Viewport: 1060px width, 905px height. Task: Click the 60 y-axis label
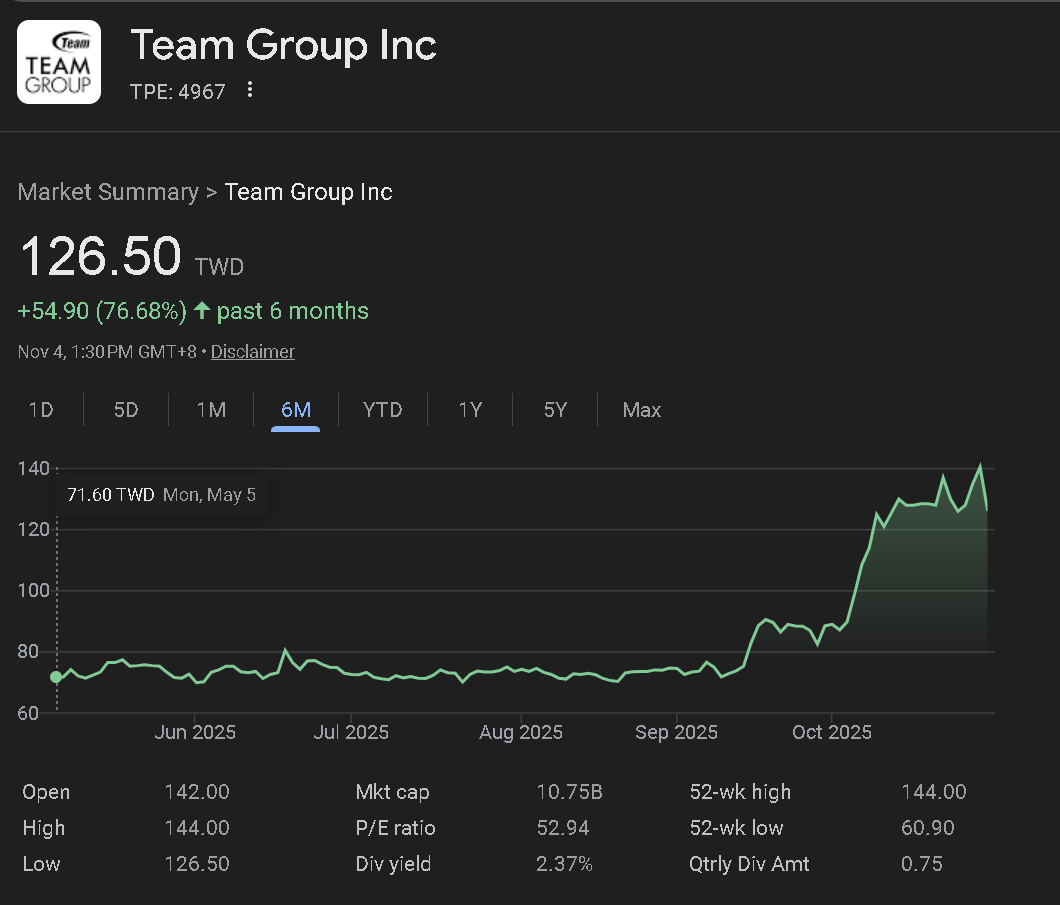click(x=28, y=713)
